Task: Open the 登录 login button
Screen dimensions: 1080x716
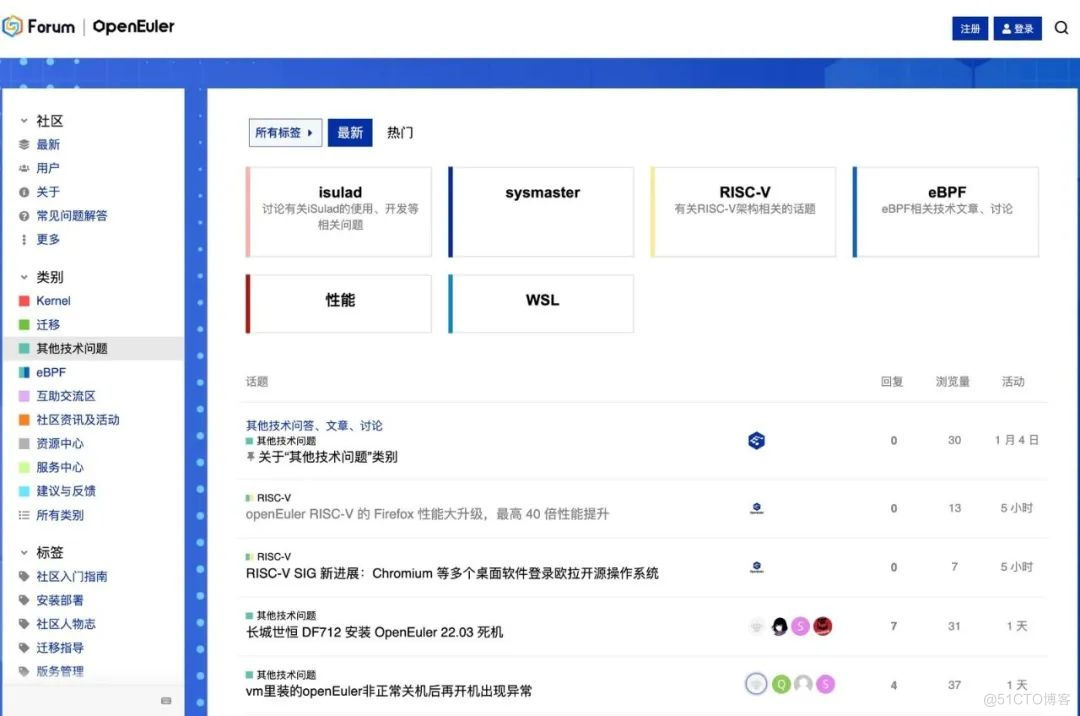Action: (1017, 28)
